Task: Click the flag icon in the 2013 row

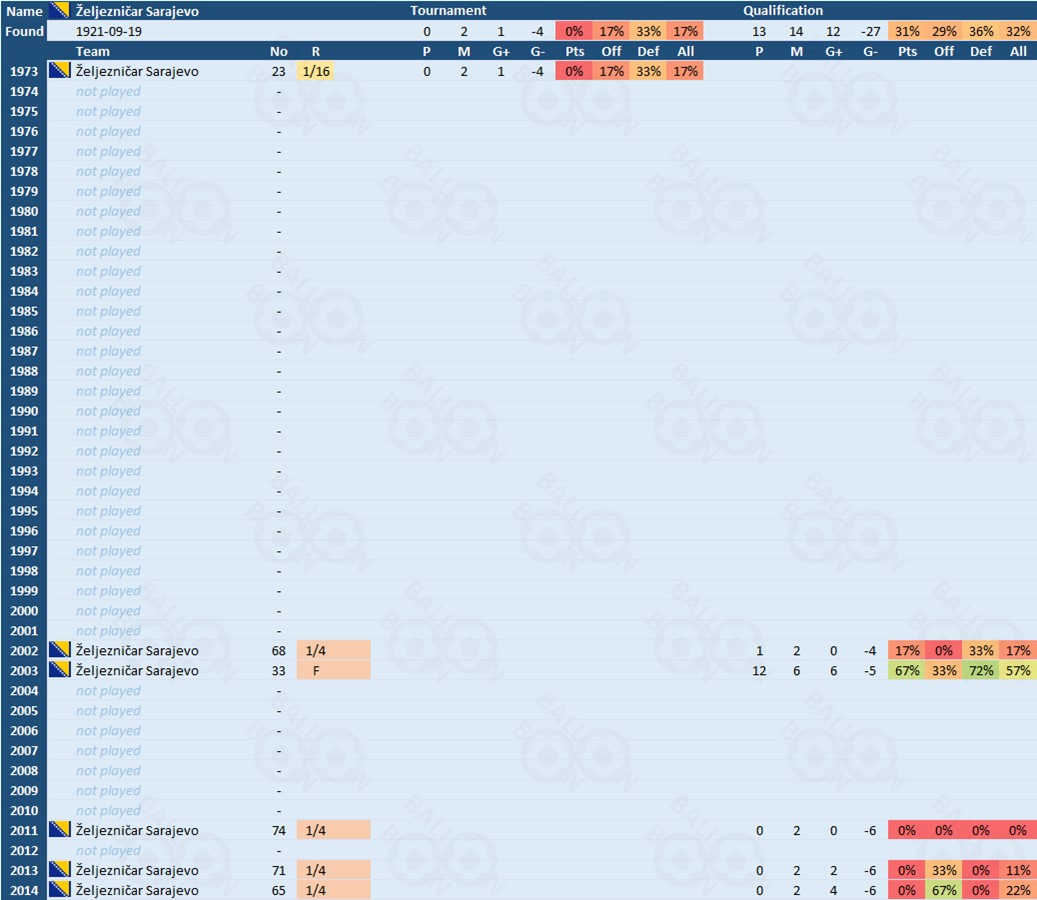Action: pyautogui.click(x=59, y=871)
